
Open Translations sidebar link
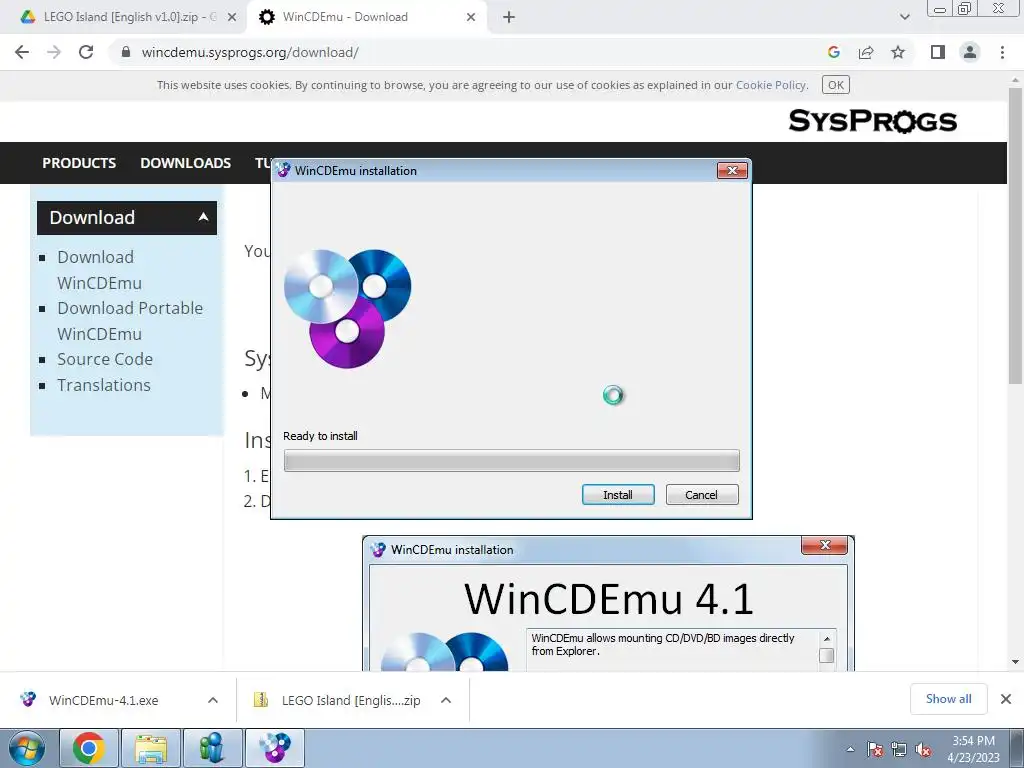click(104, 385)
